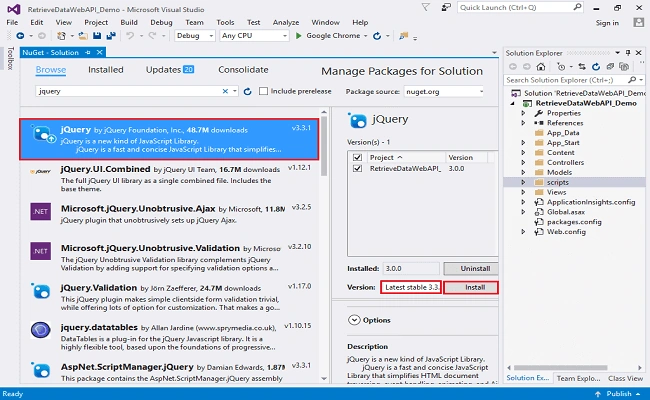Click the Refresh browser toolbar icon
Viewport: 650px width, 400px height.
(x=377, y=36)
